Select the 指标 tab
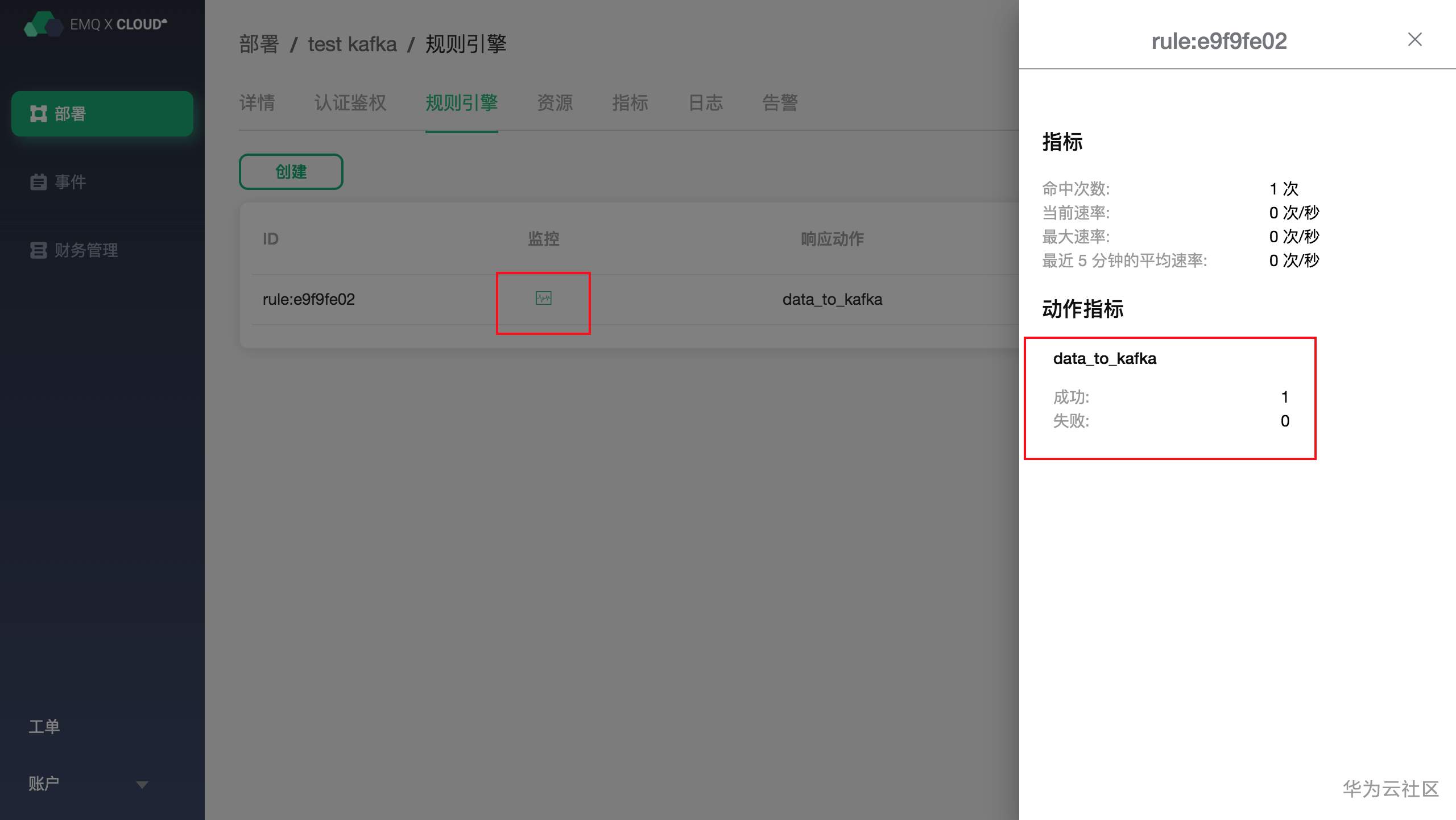The image size is (1456, 820). click(x=630, y=103)
